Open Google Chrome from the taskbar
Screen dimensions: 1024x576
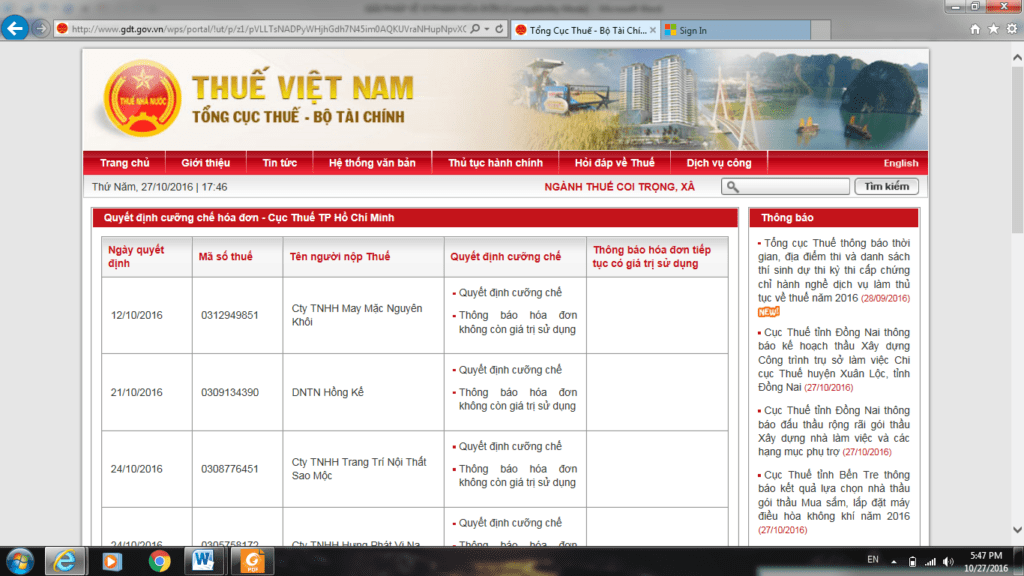tap(159, 562)
